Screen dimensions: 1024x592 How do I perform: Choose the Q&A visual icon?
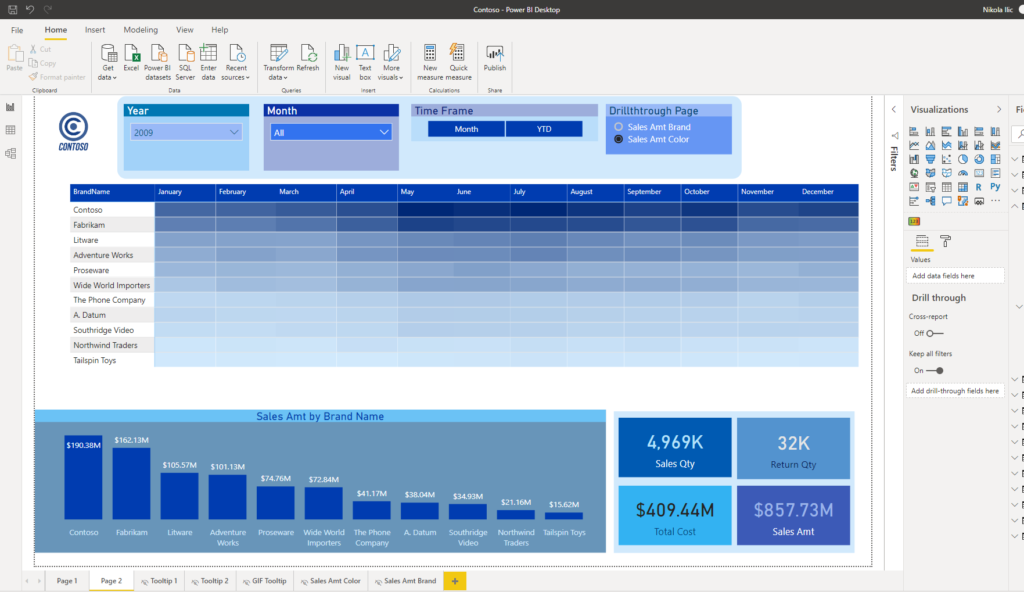(x=946, y=201)
